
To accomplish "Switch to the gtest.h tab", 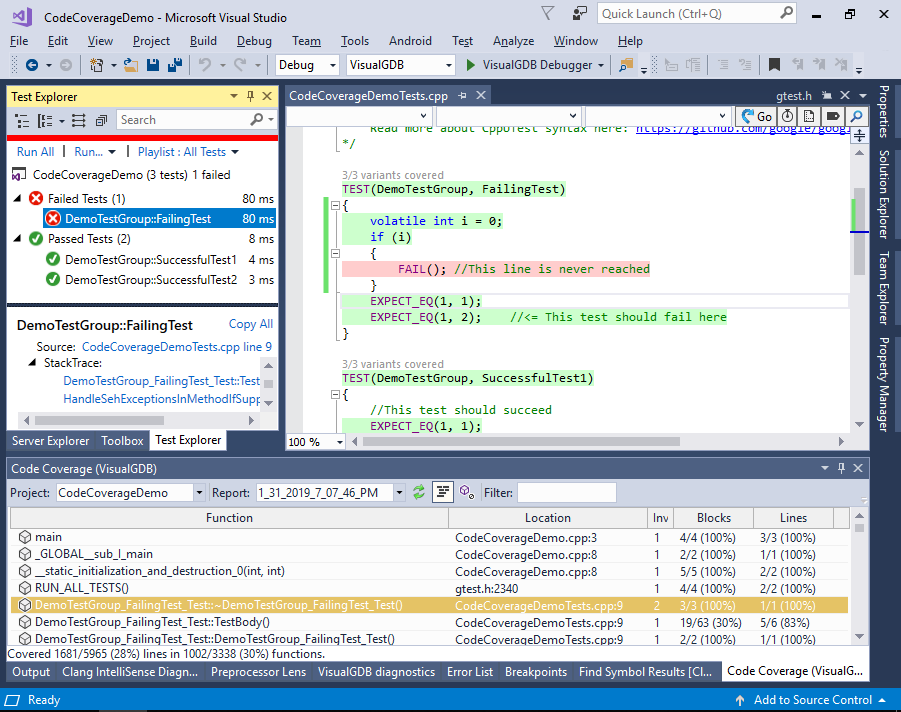I will (794, 95).
